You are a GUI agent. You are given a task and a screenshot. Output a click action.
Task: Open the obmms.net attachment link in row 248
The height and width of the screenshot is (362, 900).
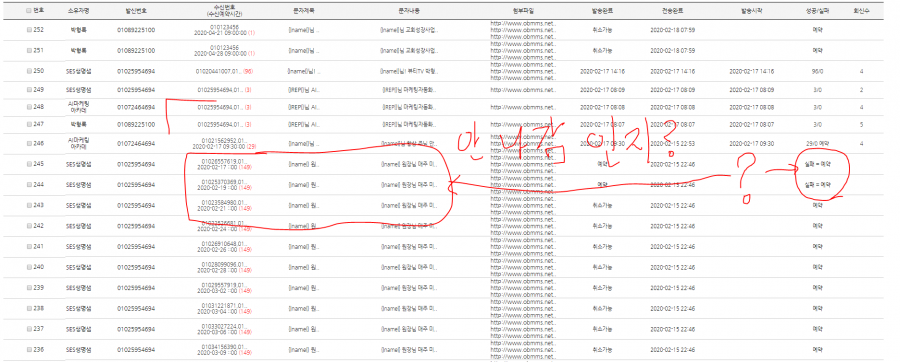[524, 107]
